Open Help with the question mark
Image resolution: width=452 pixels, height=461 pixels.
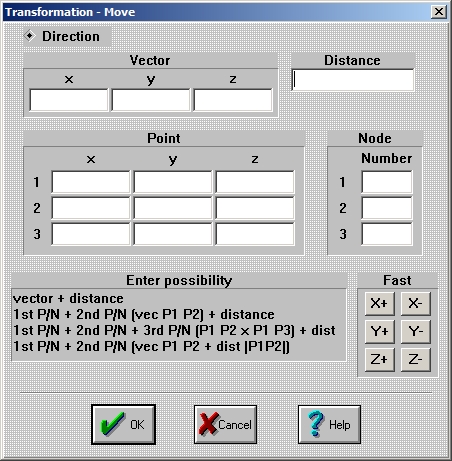pyautogui.click(x=329, y=424)
